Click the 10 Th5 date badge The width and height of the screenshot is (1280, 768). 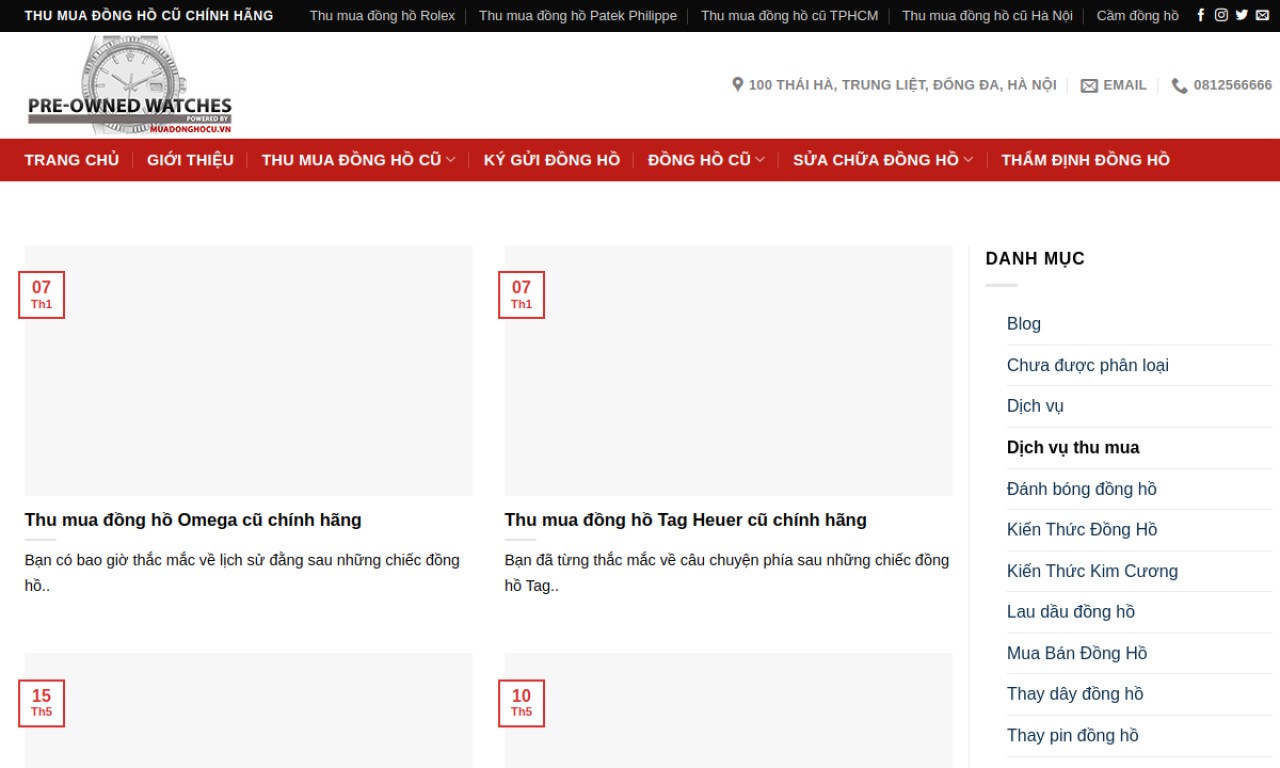(522, 703)
